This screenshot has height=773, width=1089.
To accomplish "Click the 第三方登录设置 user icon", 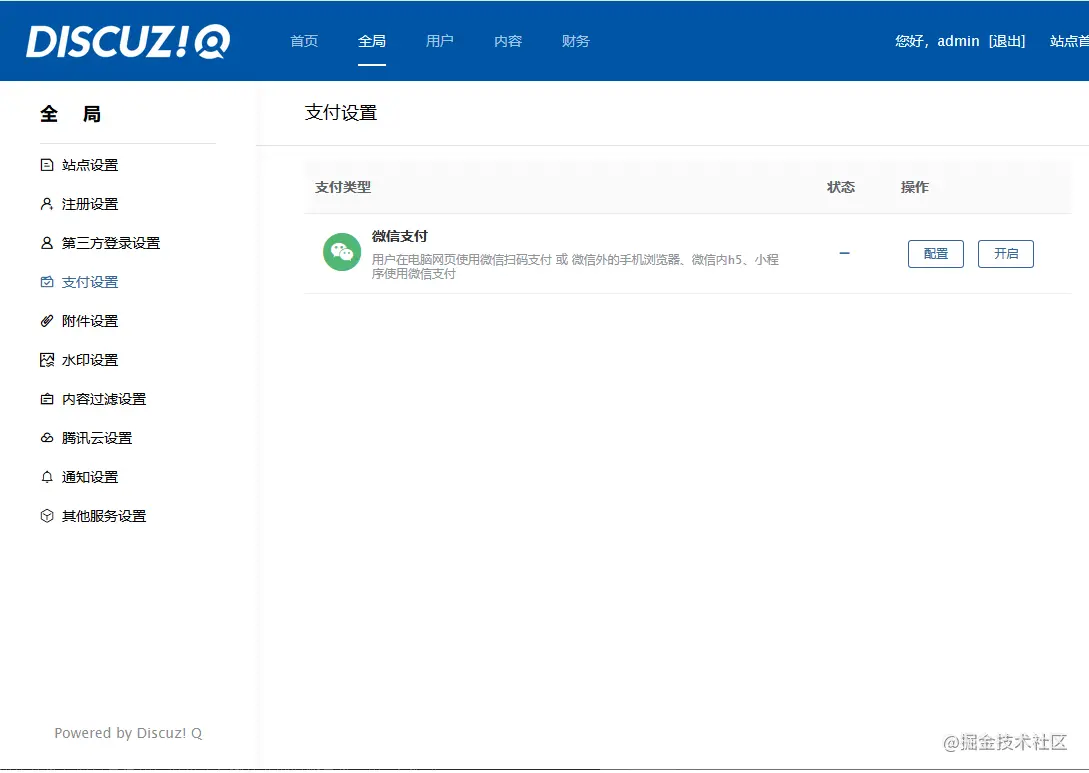I will pos(47,242).
